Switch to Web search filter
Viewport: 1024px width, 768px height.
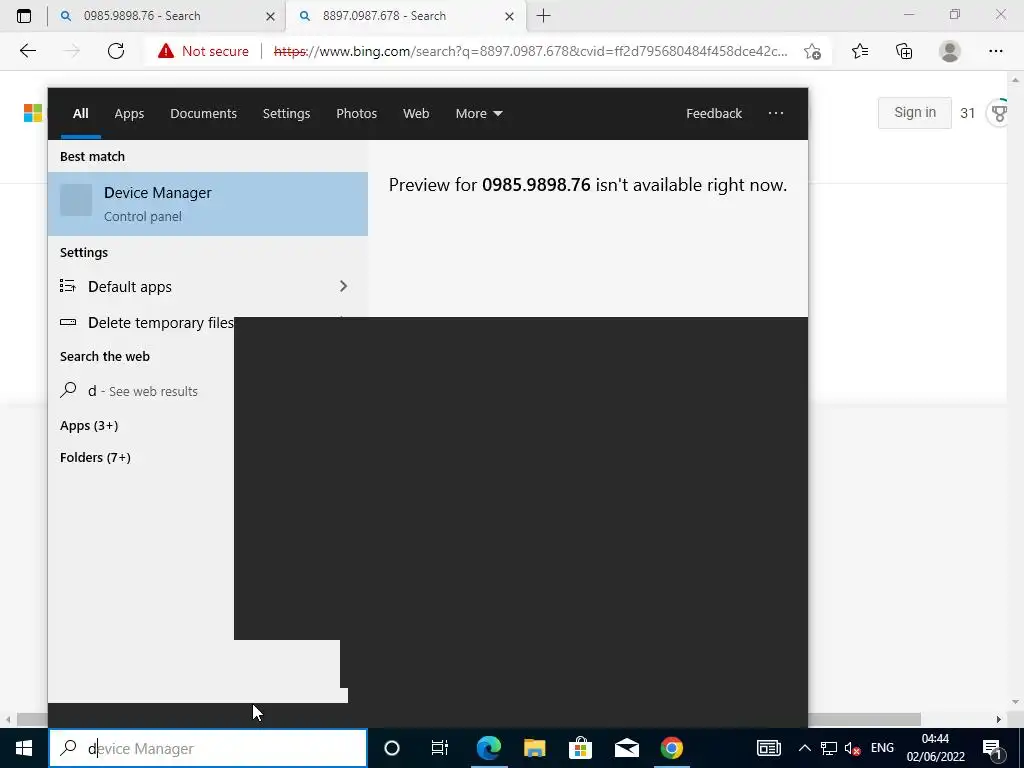[x=416, y=114]
